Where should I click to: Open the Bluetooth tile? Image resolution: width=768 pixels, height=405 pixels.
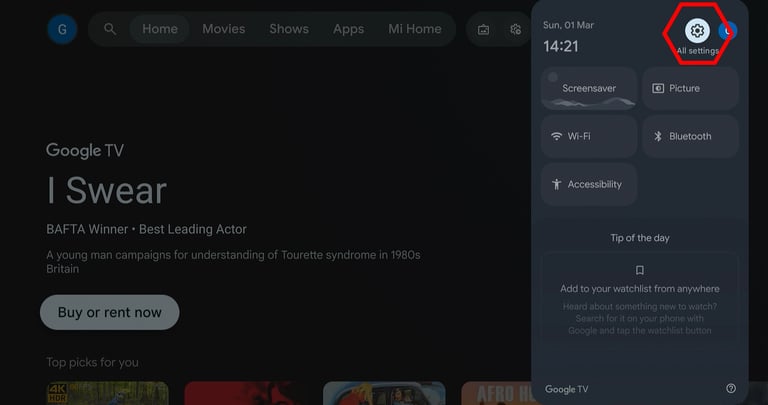690,136
